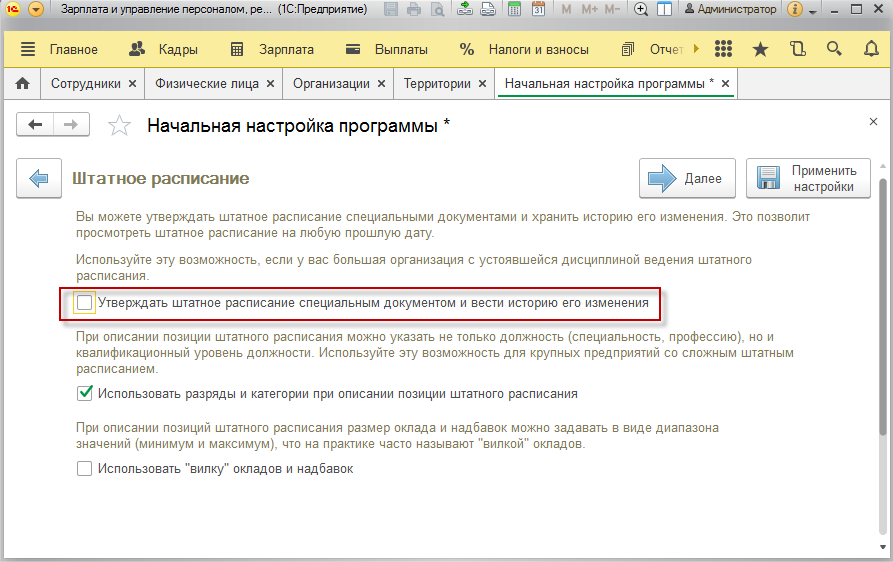This screenshot has height=562, width=893.
Task: Open notifications bell icon
Action: click(869, 49)
